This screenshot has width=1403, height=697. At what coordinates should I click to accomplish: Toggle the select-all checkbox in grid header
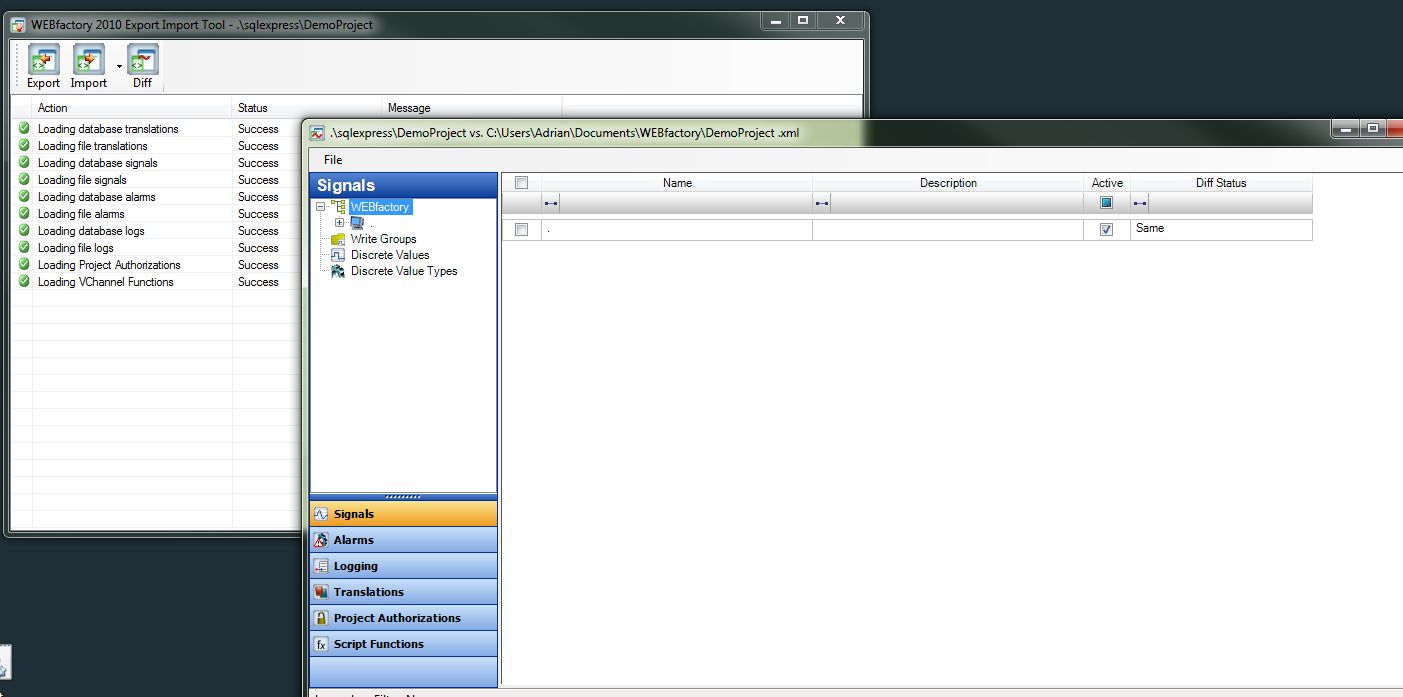point(521,183)
